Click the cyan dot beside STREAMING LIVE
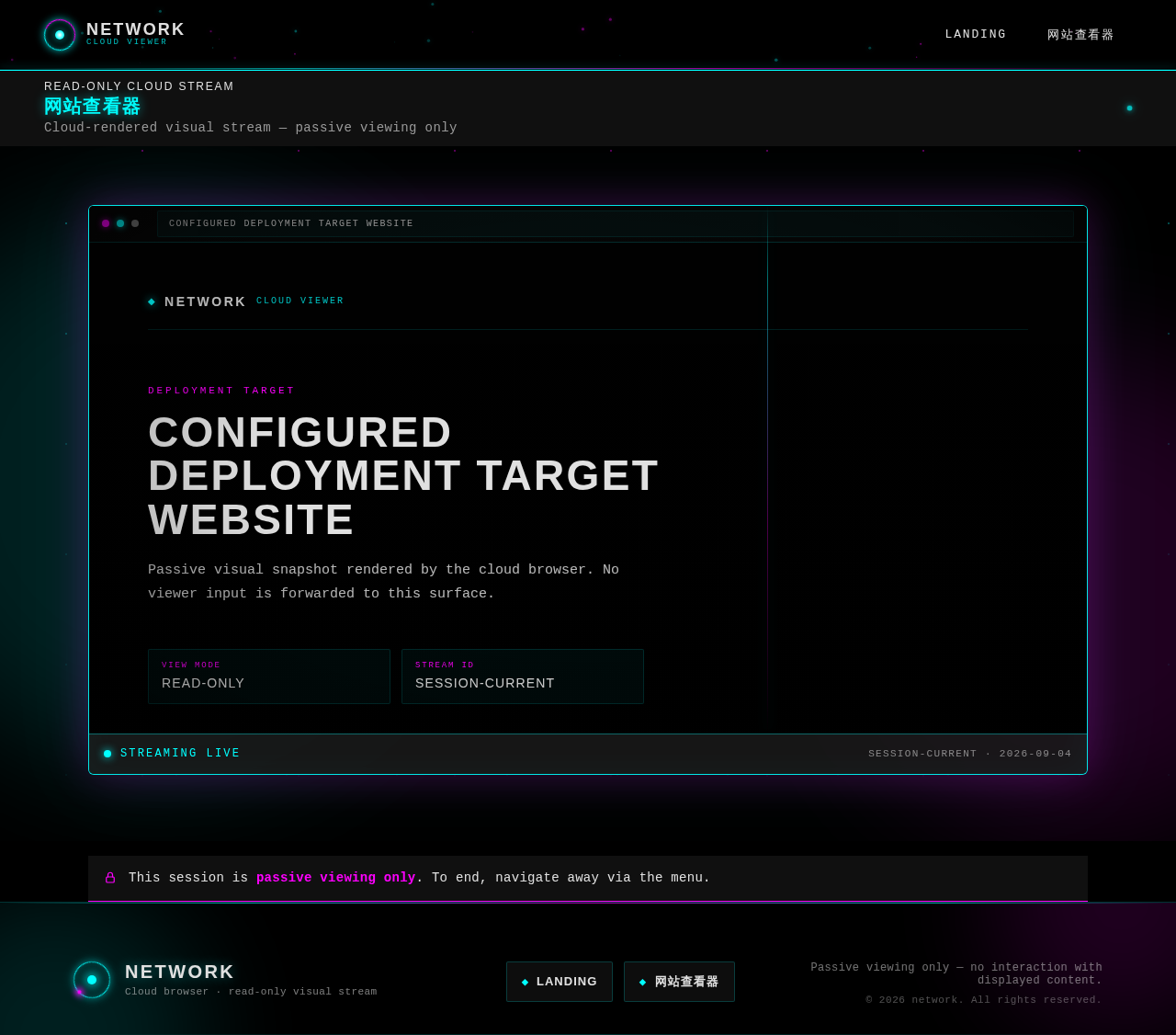Image resolution: width=1176 pixels, height=1035 pixels. tap(107, 754)
